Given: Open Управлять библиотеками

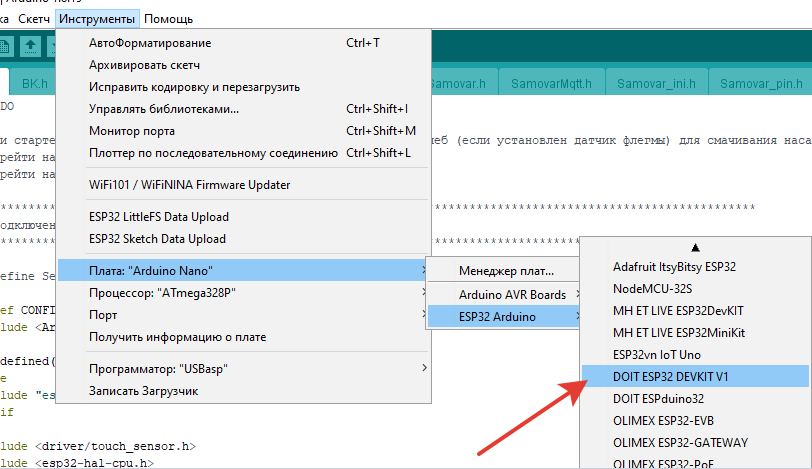Looking at the screenshot, I should point(243,109).
